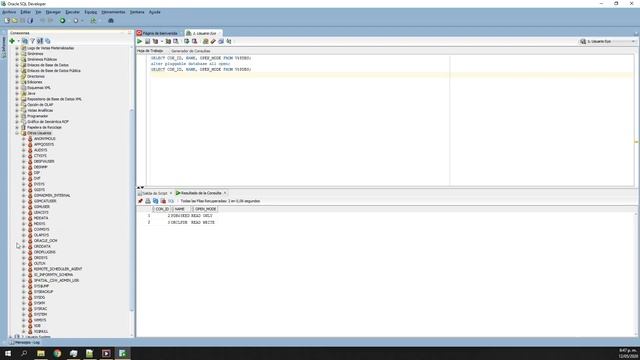Expand the Programador node
The width and height of the screenshot is (640, 360).
[17, 116]
